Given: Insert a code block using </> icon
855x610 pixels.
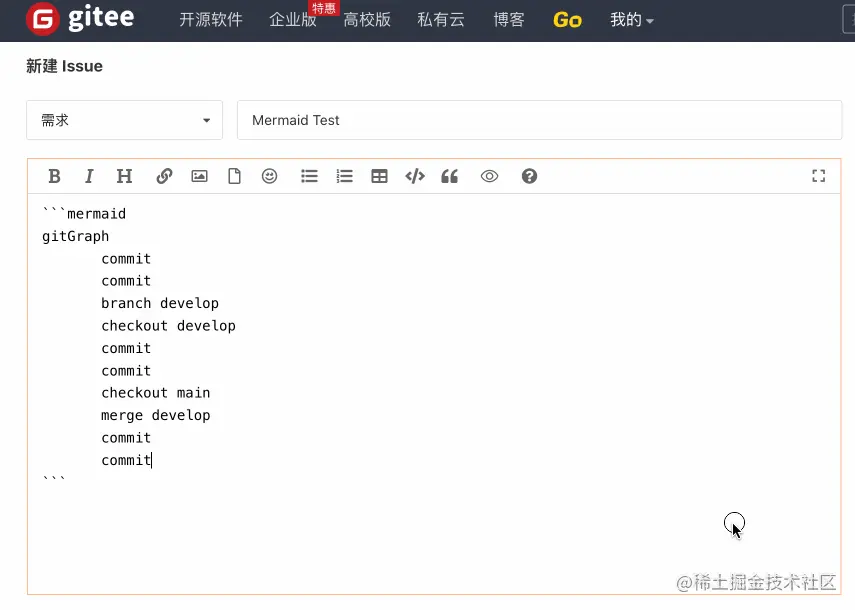Looking at the screenshot, I should (x=415, y=176).
